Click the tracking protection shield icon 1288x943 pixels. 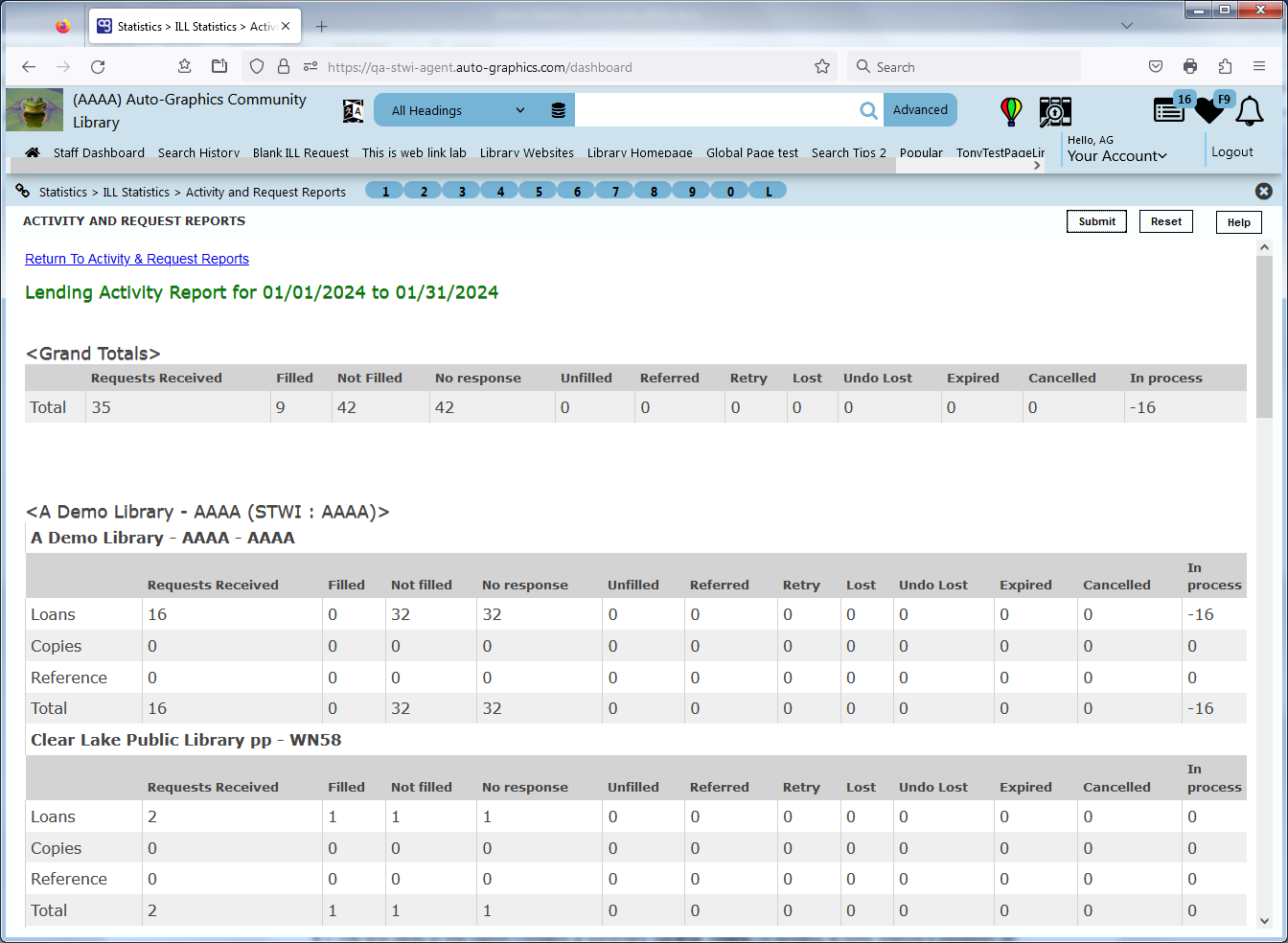pos(257,66)
